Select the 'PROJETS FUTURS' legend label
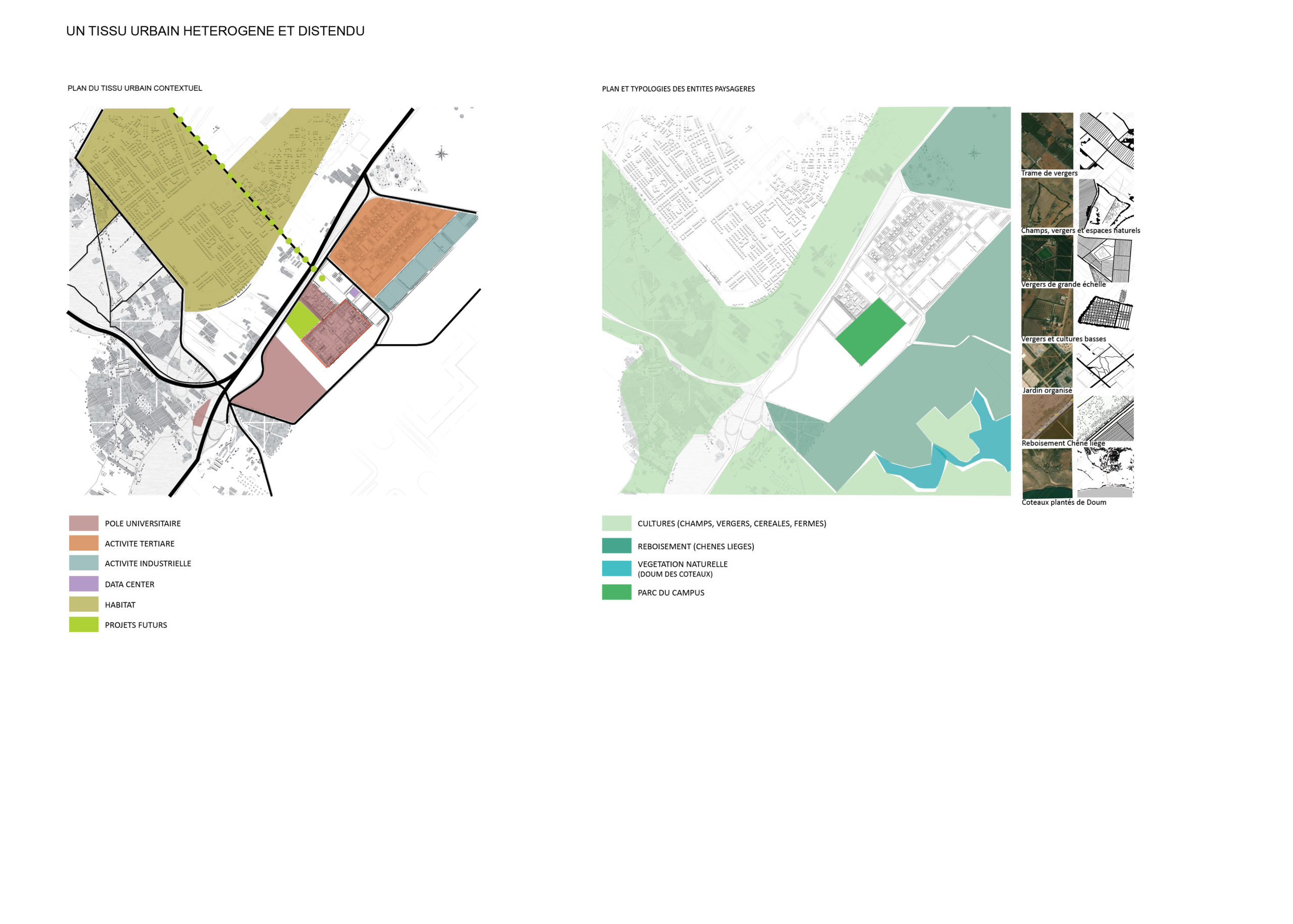The image size is (1293, 924). (x=136, y=625)
